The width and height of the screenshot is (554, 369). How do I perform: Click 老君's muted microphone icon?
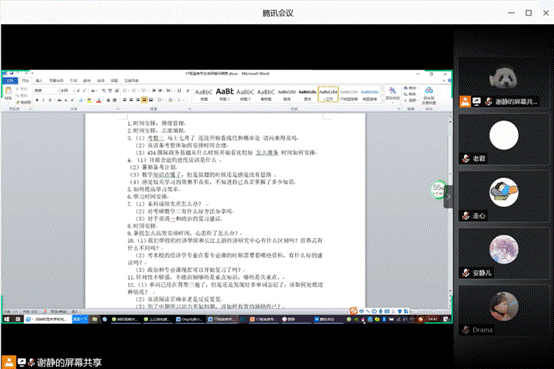coord(466,159)
